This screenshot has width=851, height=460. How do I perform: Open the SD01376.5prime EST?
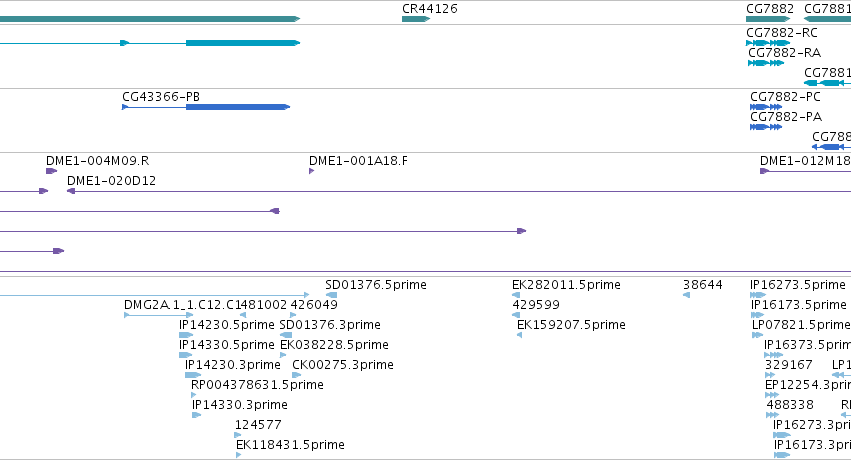point(331,295)
